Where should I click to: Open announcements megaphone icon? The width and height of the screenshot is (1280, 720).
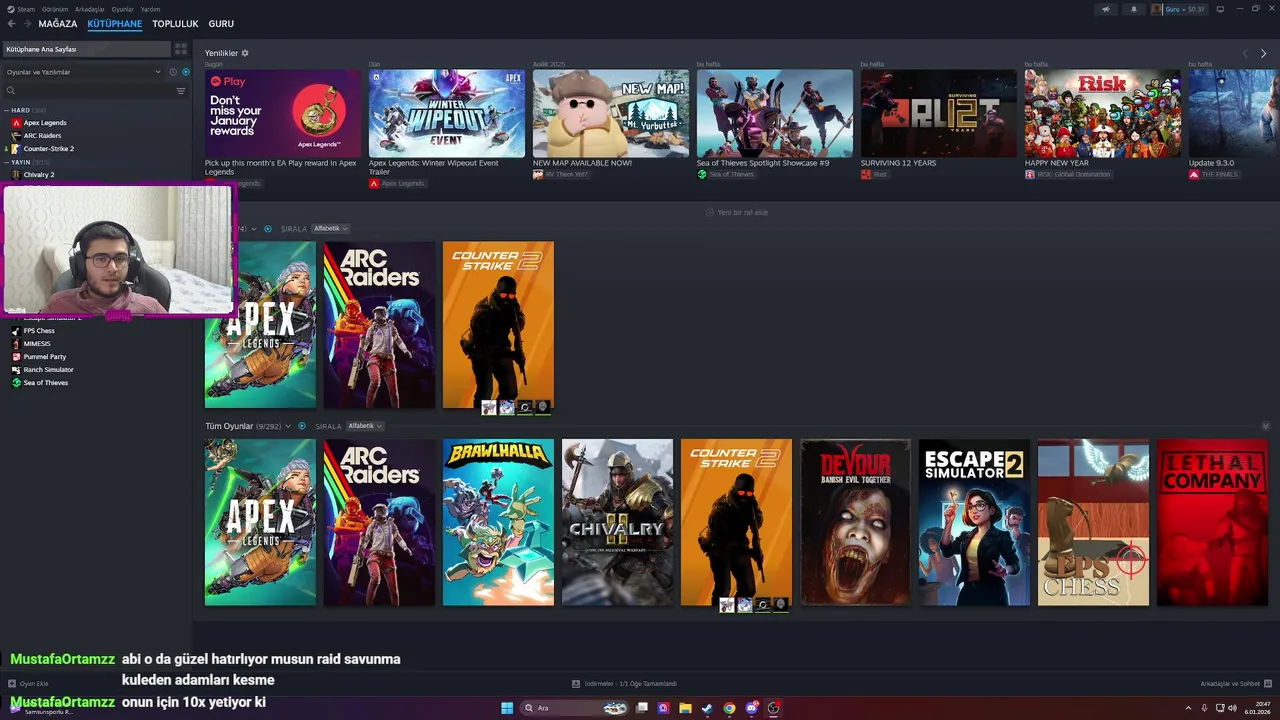point(1105,9)
